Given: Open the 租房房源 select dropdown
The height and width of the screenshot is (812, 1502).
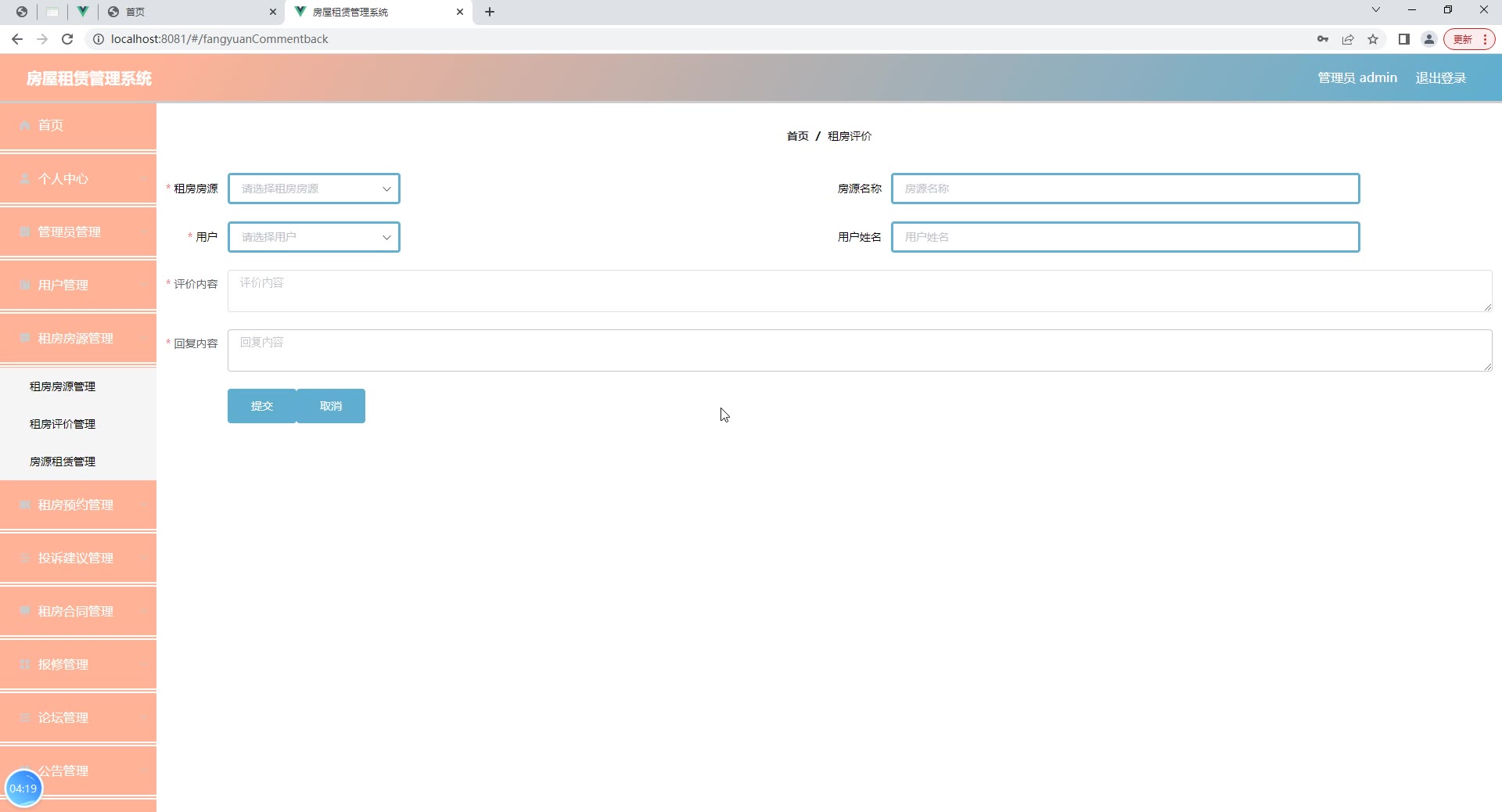Looking at the screenshot, I should coord(314,189).
